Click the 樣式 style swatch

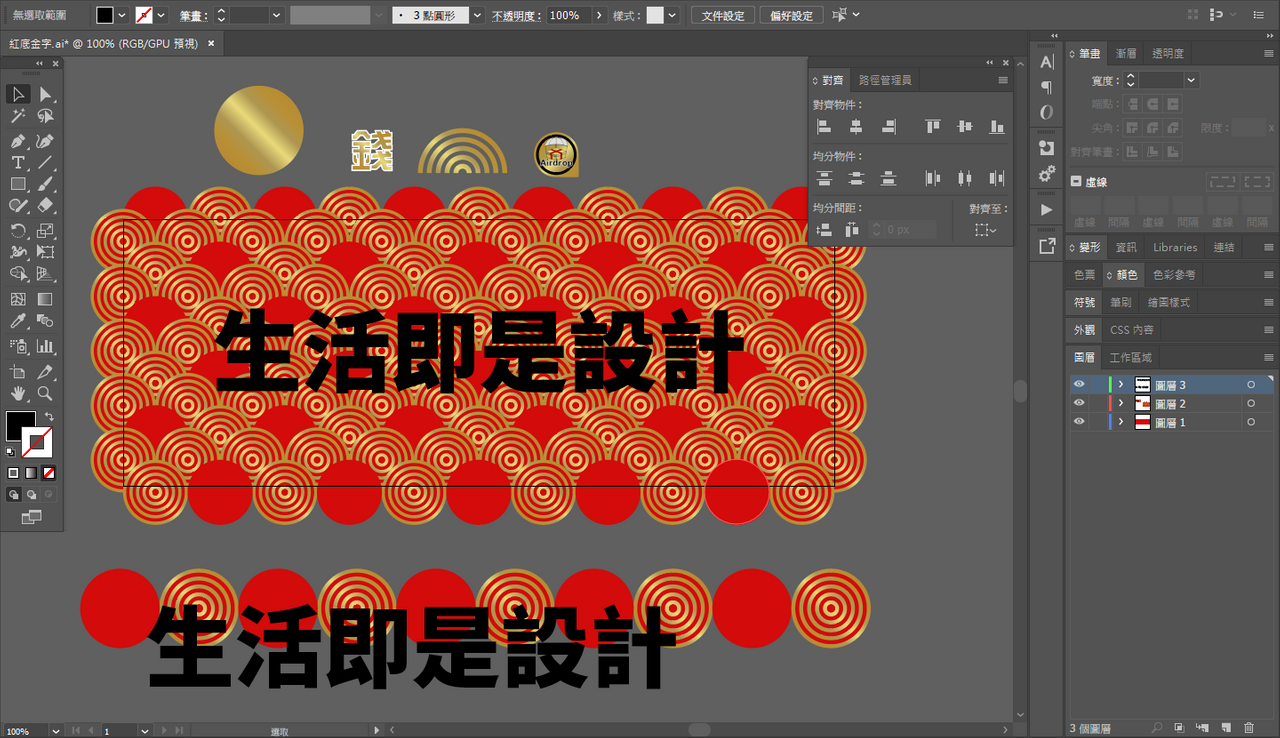coord(655,16)
